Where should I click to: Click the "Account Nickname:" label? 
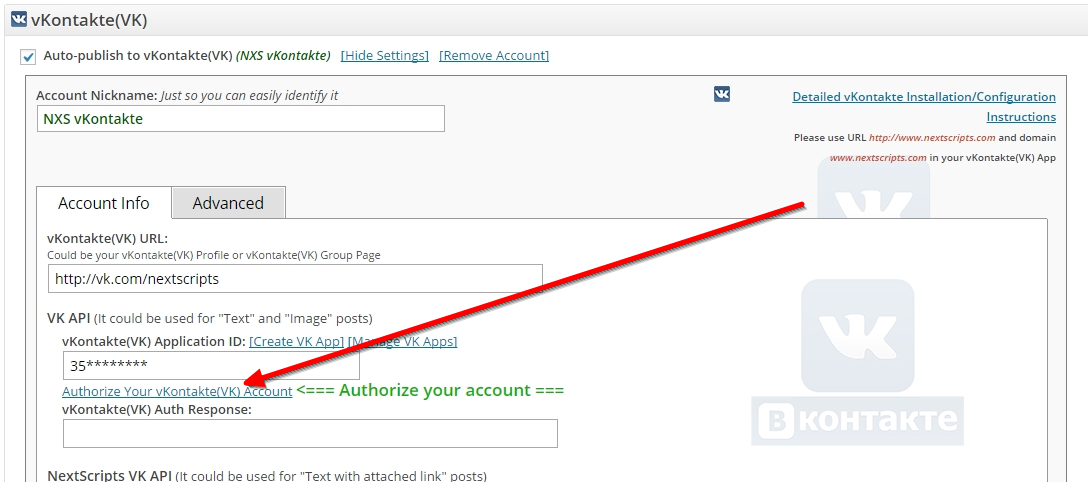pyautogui.click(x=96, y=96)
